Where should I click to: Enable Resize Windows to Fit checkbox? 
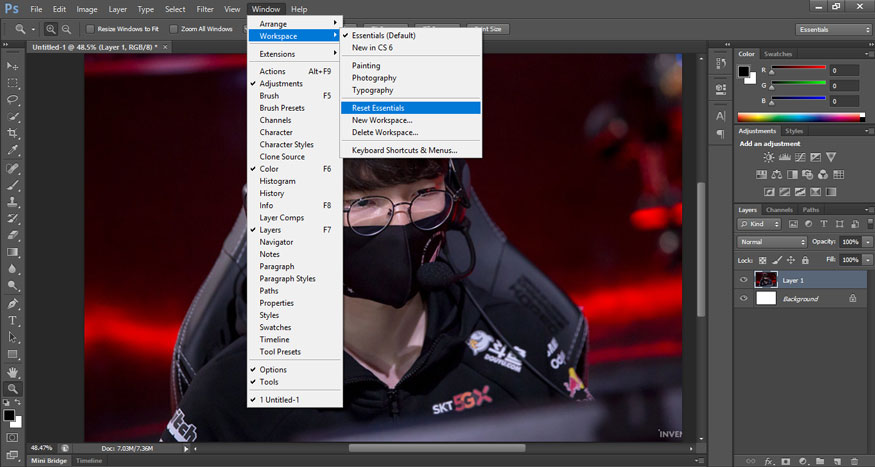coord(90,29)
